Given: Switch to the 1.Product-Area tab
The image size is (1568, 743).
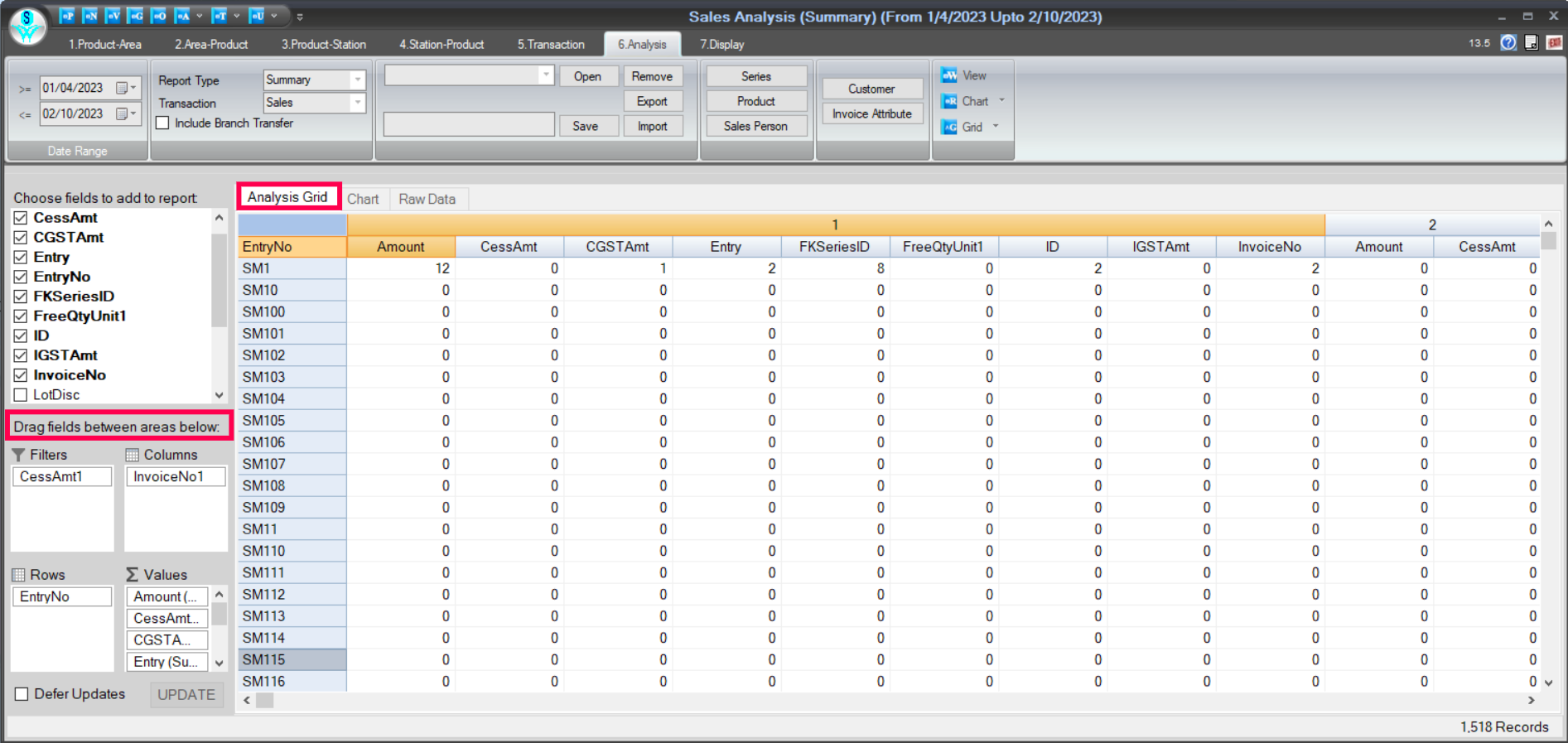Looking at the screenshot, I should (x=105, y=45).
